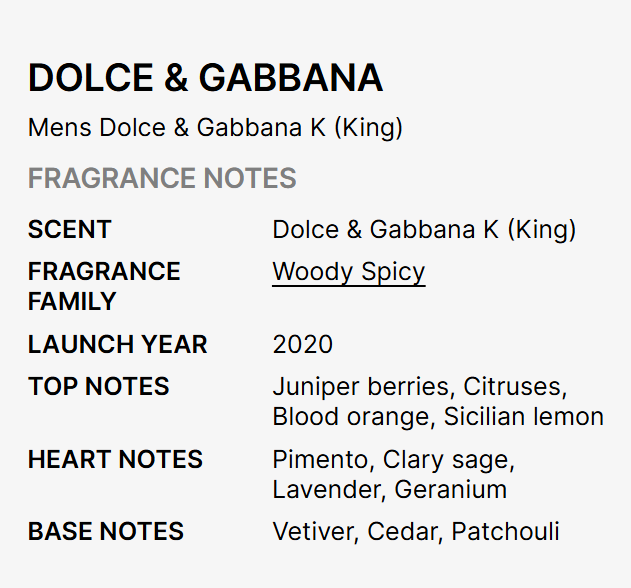Click the Geranium heart note
This screenshot has height=588, width=631.
click(x=451, y=489)
